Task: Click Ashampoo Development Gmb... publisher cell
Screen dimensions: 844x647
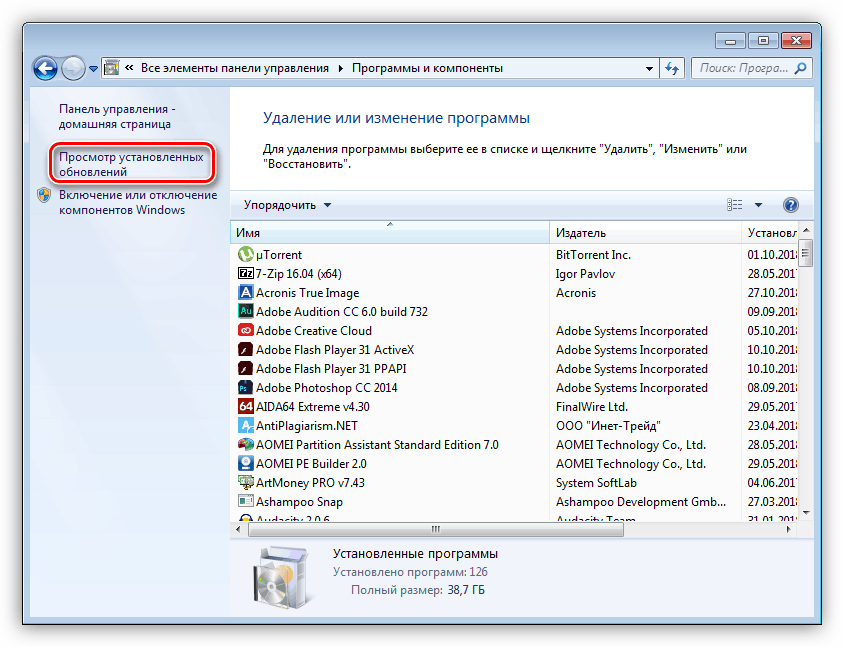Action: click(641, 502)
